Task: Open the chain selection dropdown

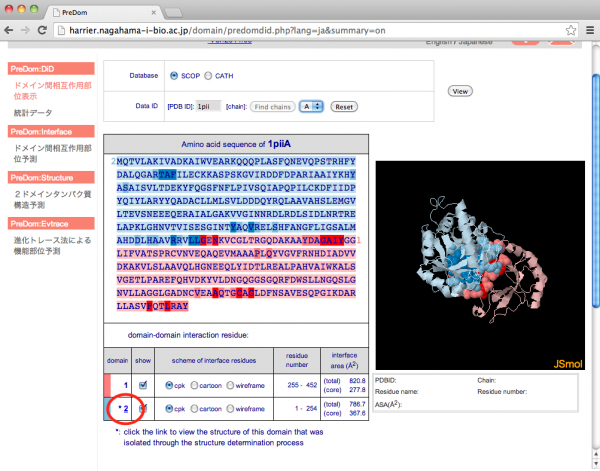Action: coord(311,106)
